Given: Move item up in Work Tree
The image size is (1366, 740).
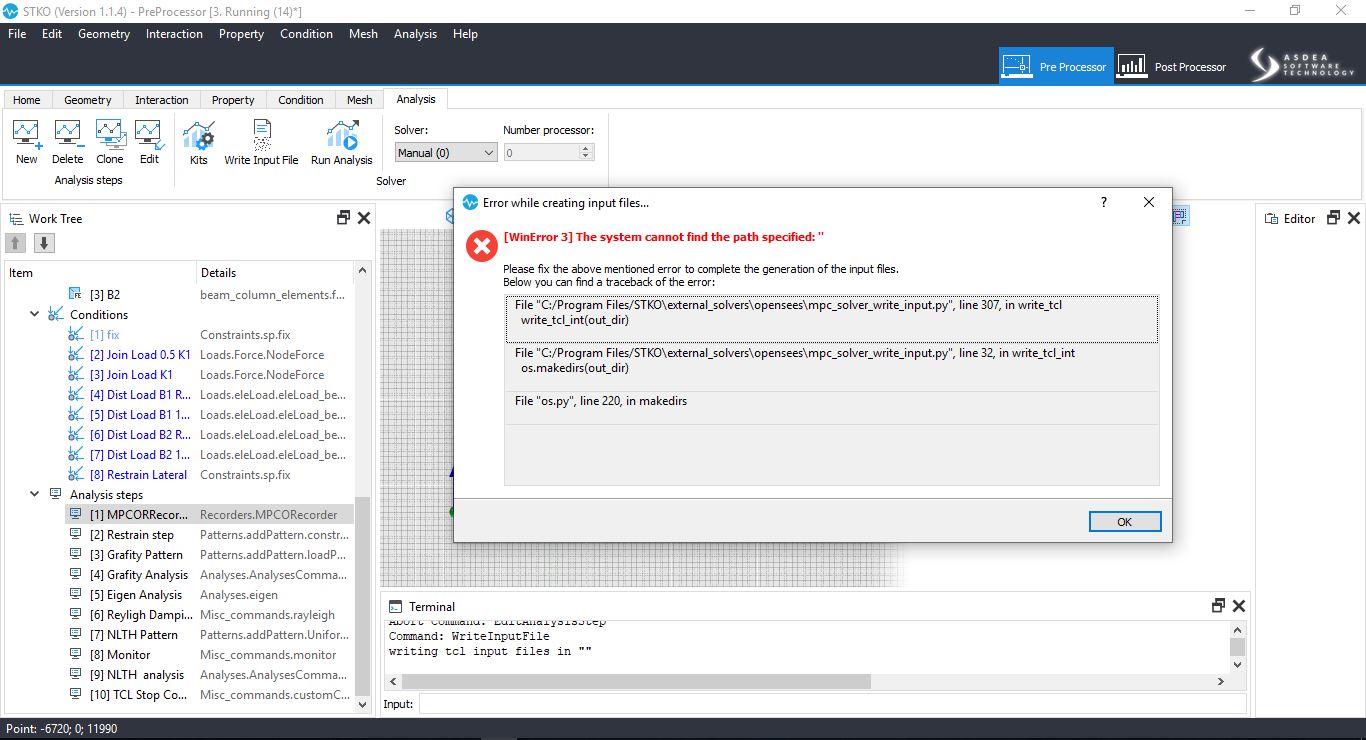Looking at the screenshot, I should point(16,243).
